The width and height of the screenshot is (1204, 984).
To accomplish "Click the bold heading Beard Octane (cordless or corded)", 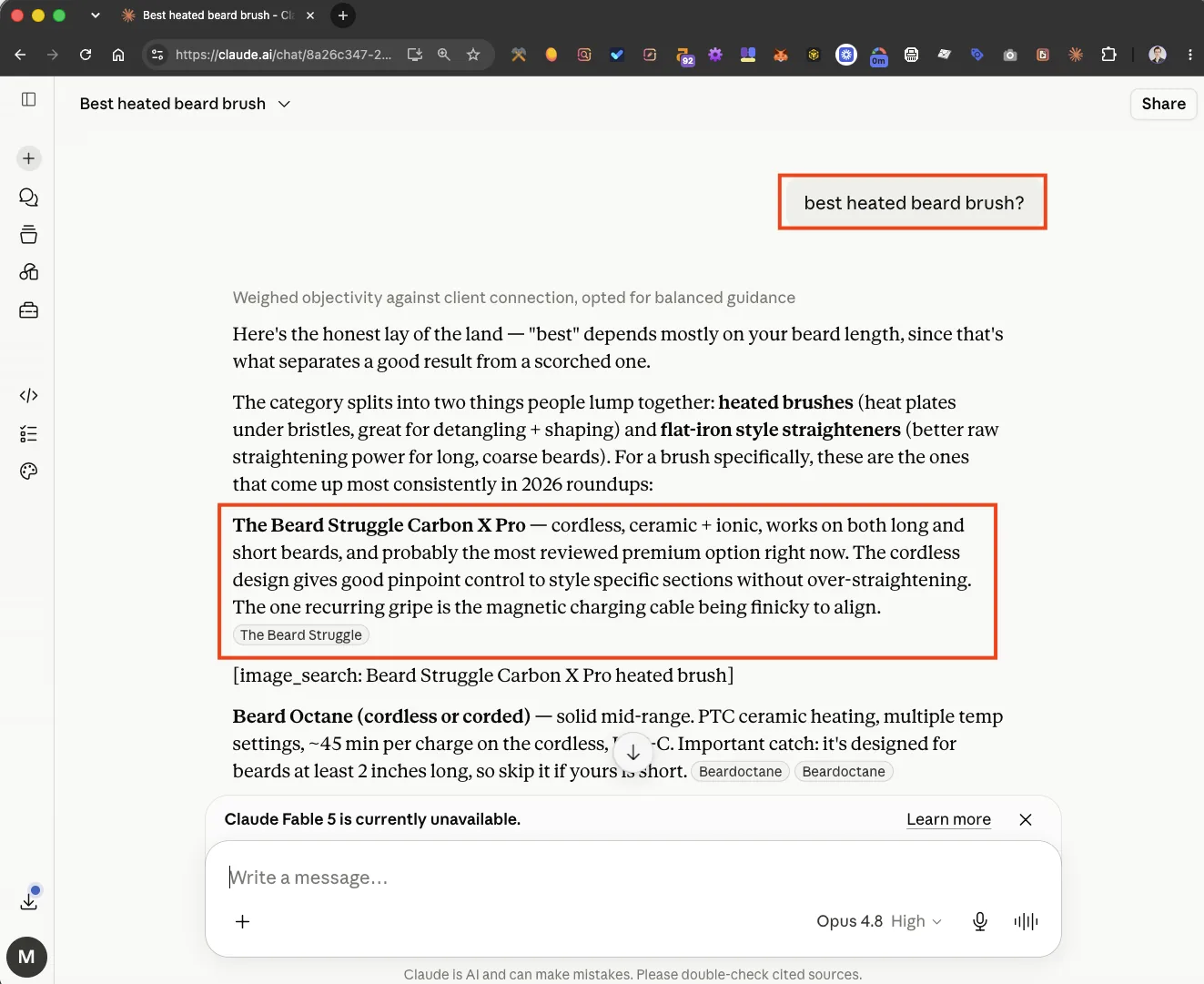I will pos(381,716).
